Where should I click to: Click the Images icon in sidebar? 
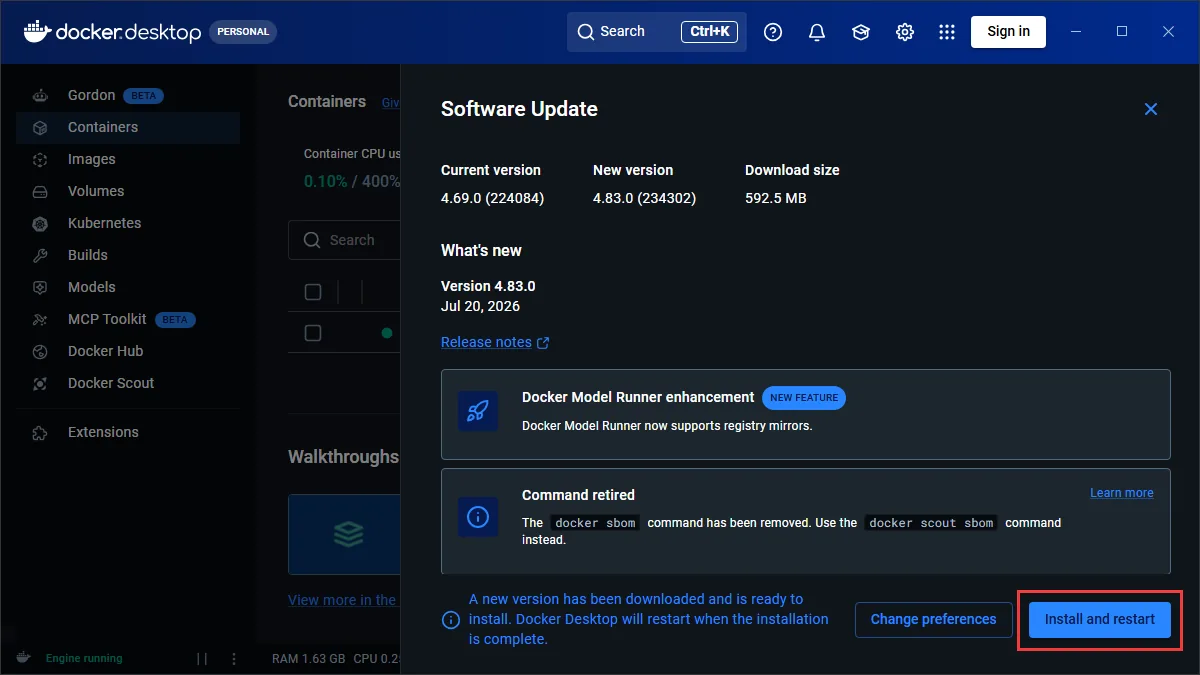coord(40,160)
